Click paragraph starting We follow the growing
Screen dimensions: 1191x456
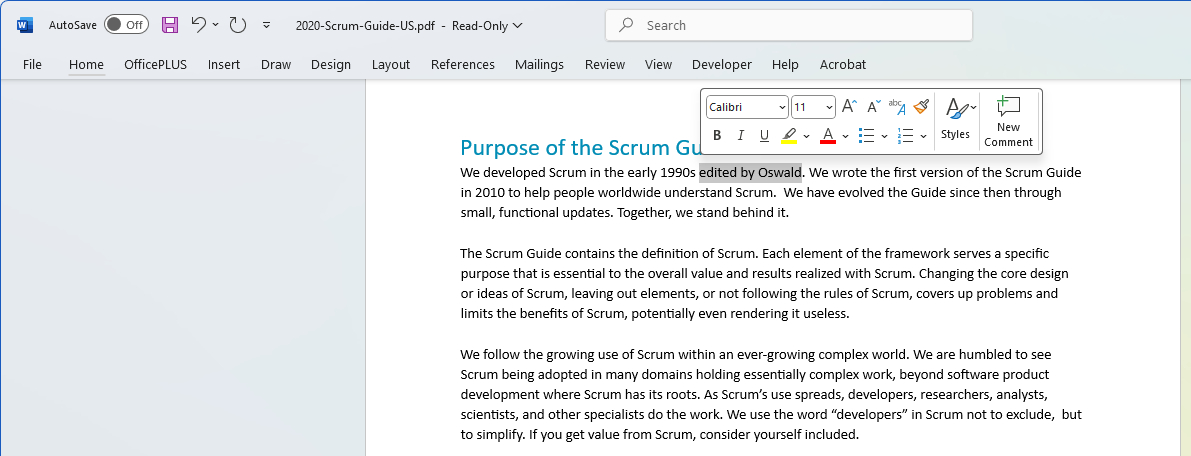pos(771,394)
